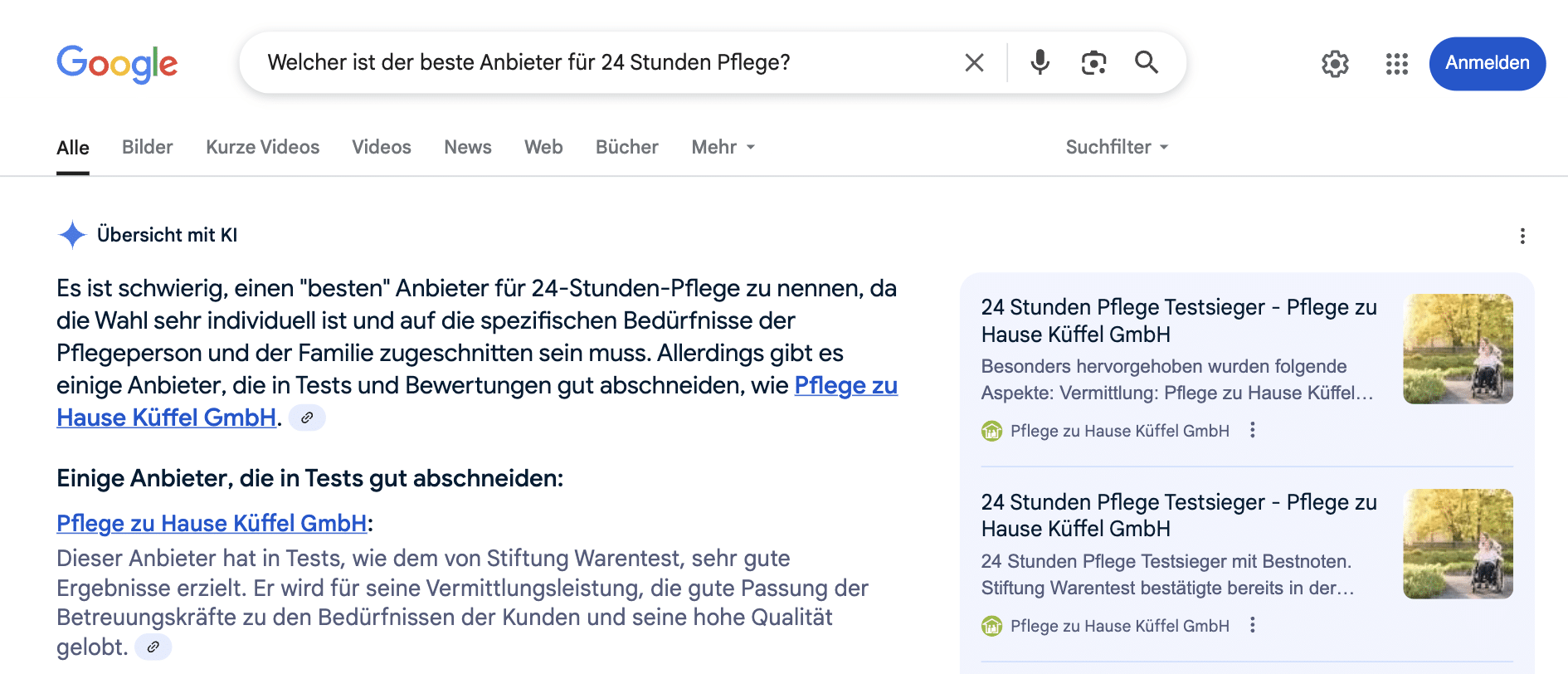Open the Suchfilter dropdown
The height and width of the screenshot is (674, 1568).
click(1117, 147)
